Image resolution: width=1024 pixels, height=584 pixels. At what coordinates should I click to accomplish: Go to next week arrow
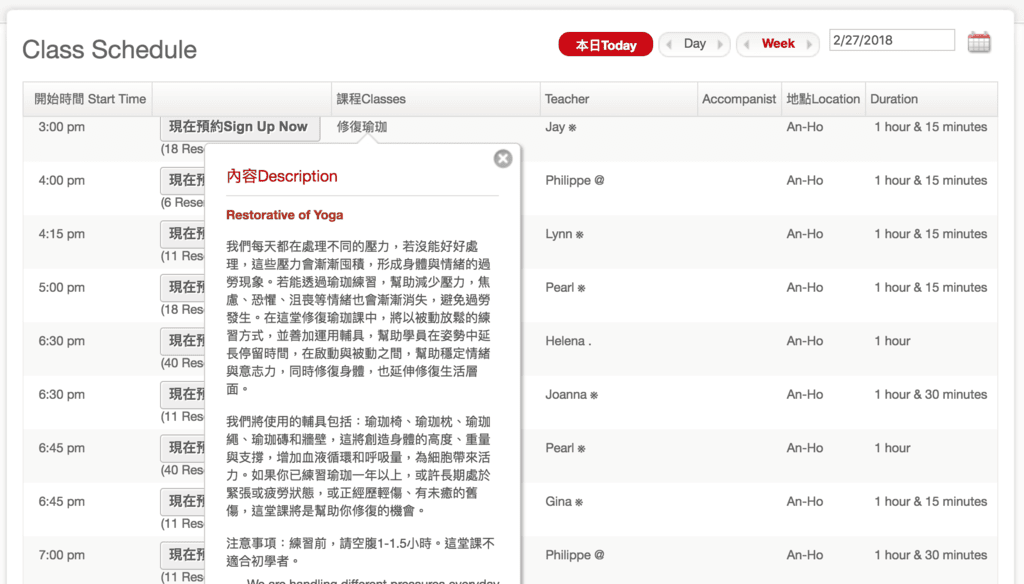tap(811, 45)
